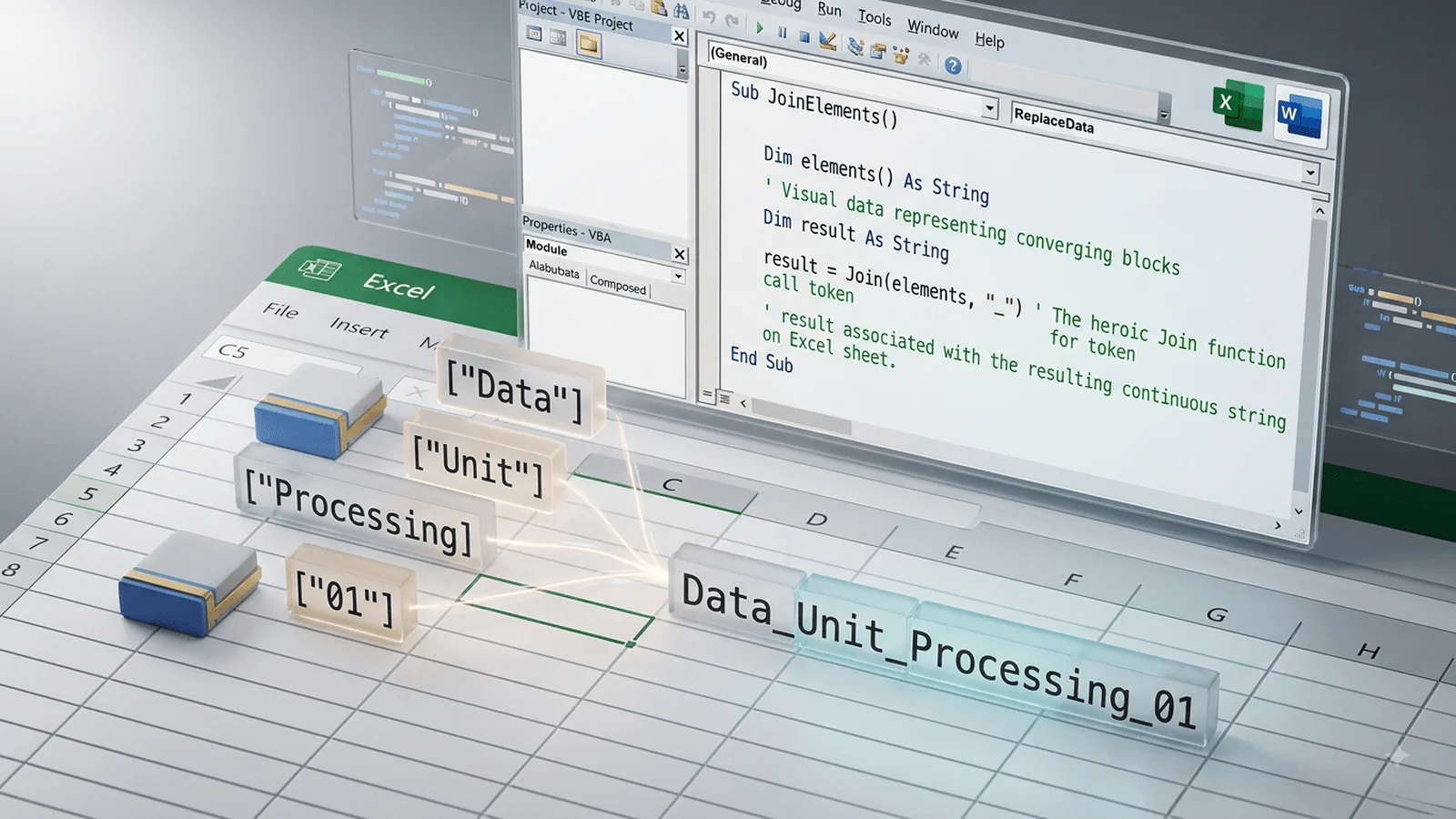The width and height of the screenshot is (1456, 819).
Task: Click the code scrollbar up arrow
Action: point(1319,211)
